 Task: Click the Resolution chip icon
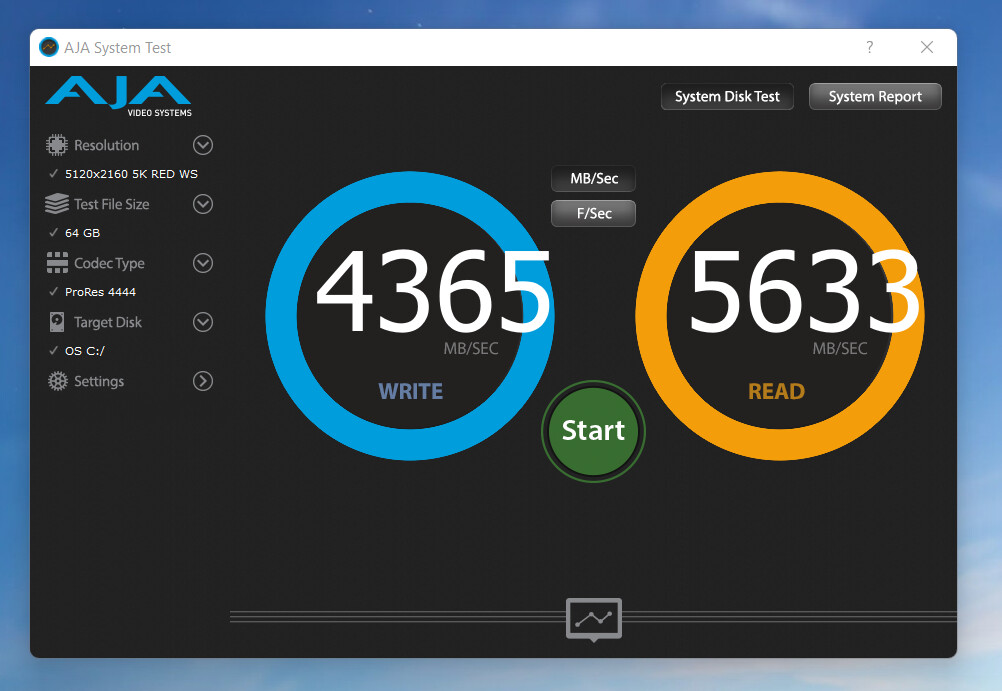click(x=56, y=145)
